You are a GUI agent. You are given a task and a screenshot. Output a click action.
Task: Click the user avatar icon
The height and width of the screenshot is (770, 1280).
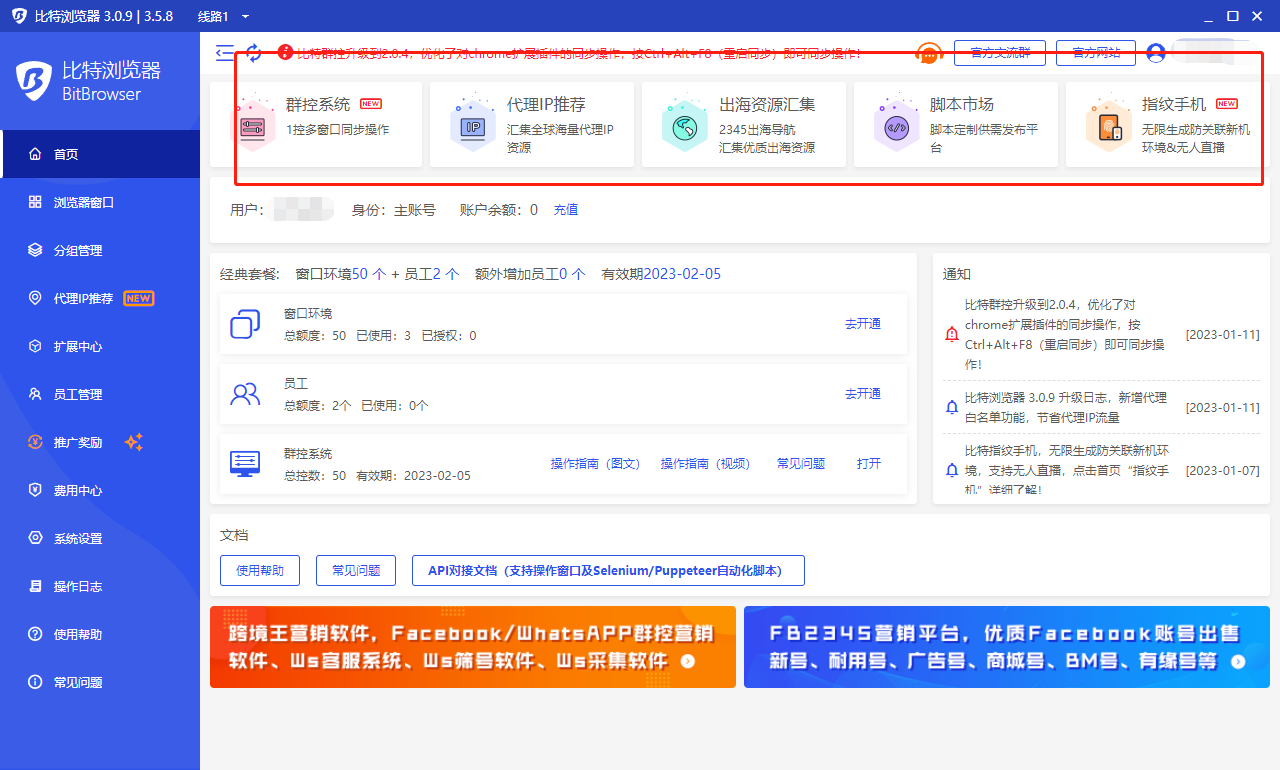[x=1156, y=53]
